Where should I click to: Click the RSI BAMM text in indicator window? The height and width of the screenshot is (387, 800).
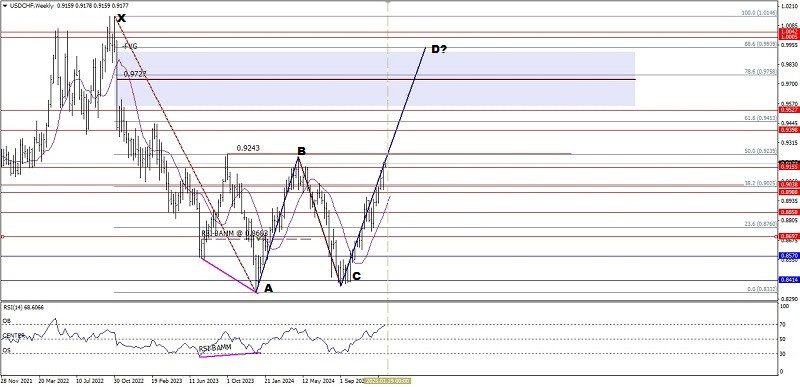(215, 348)
